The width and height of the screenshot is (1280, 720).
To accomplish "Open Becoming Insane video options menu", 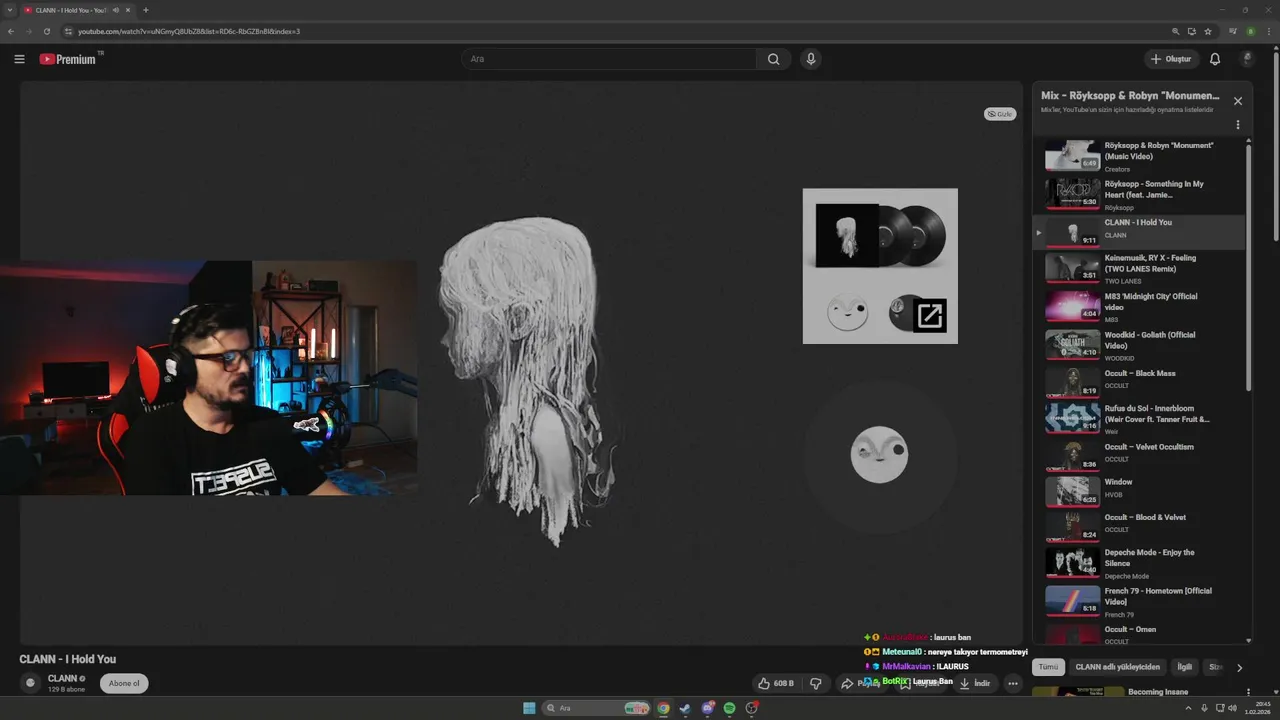I will tap(1248, 692).
